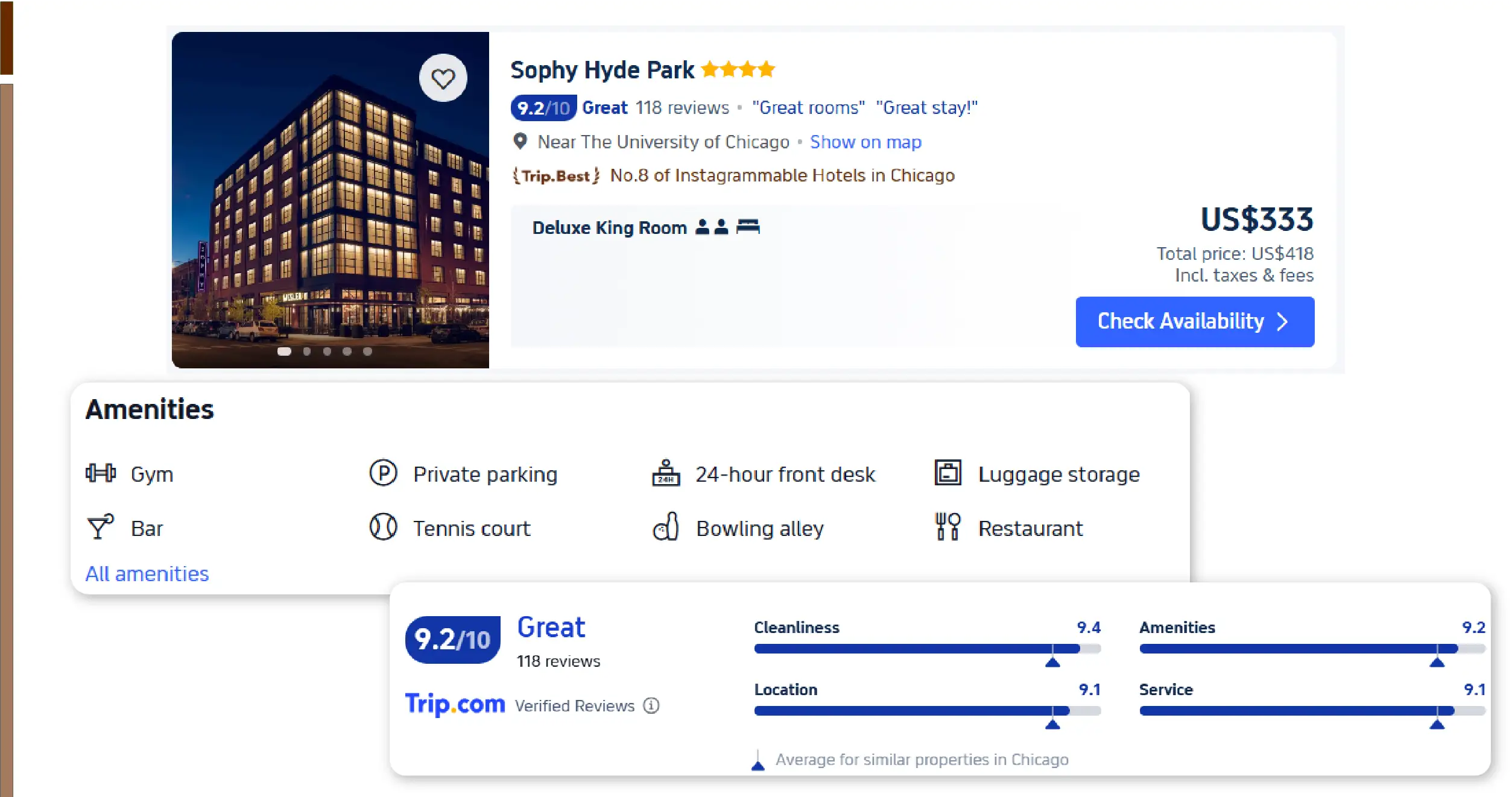Click the Tennis court icon
This screenshot has width=1512, height=797.
pyautogui.click(x=383, y=528)
